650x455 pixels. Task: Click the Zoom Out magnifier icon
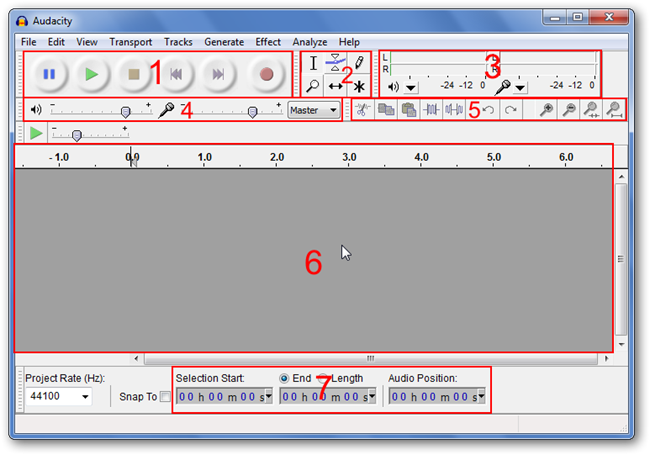[x=569, y=110]
